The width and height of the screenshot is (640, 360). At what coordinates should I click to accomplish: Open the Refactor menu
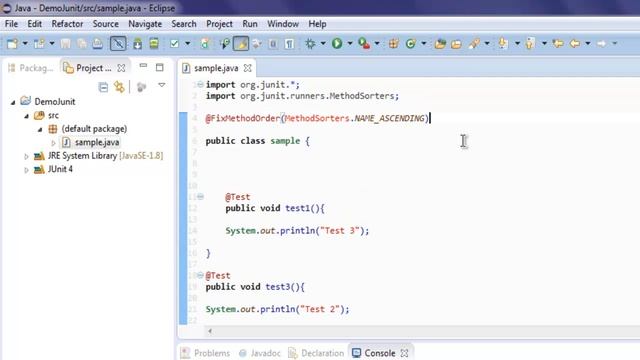67,24
